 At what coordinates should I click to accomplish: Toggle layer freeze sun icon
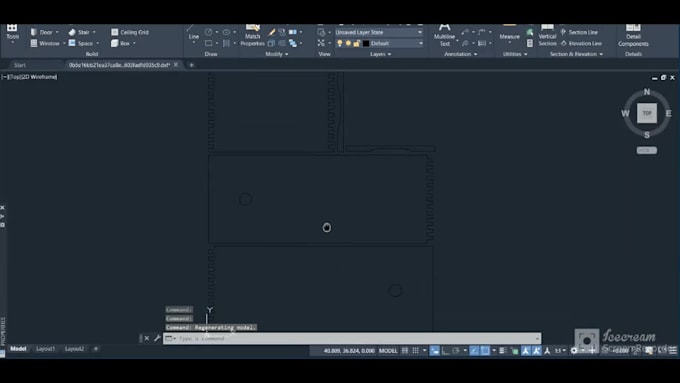[348, 43]
